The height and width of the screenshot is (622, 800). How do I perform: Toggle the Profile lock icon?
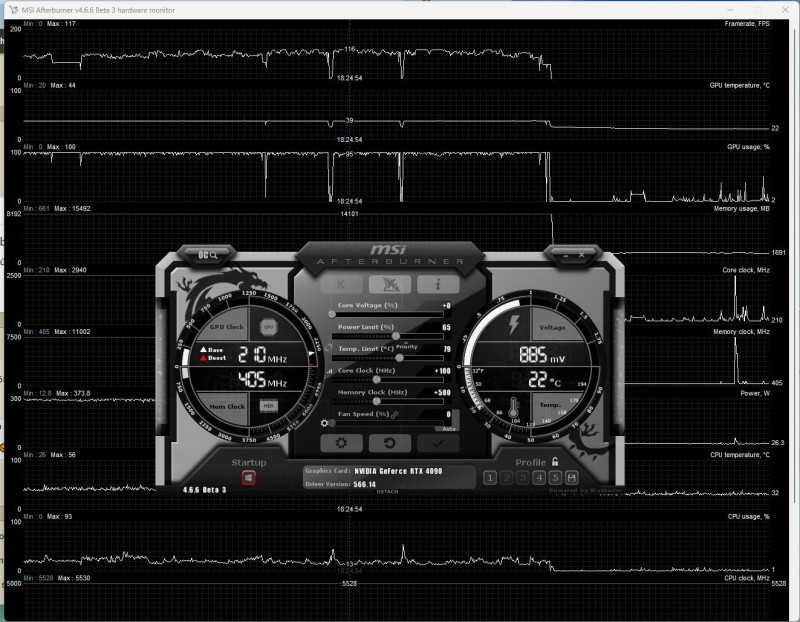tap(555, 461)
